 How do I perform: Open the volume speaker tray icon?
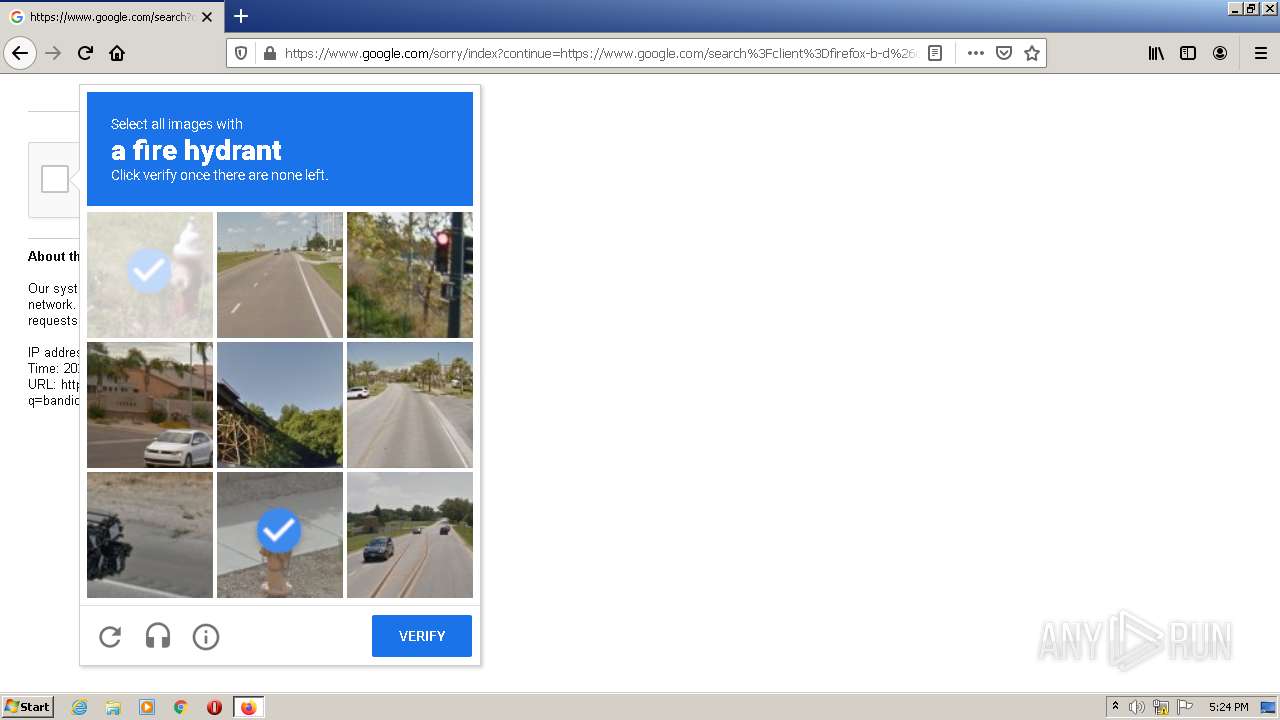(1137, 707)
